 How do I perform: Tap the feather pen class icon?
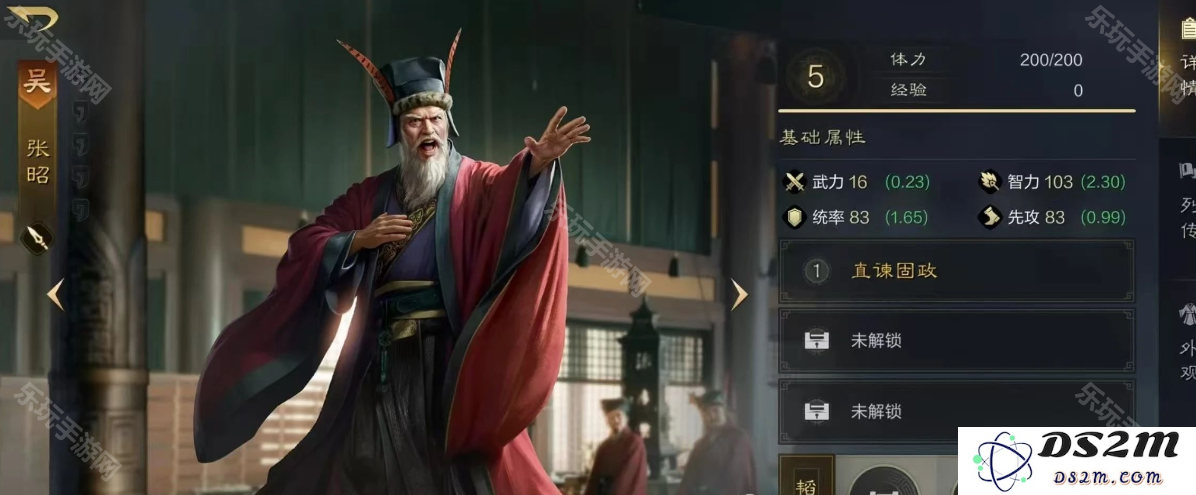[38, 237]
